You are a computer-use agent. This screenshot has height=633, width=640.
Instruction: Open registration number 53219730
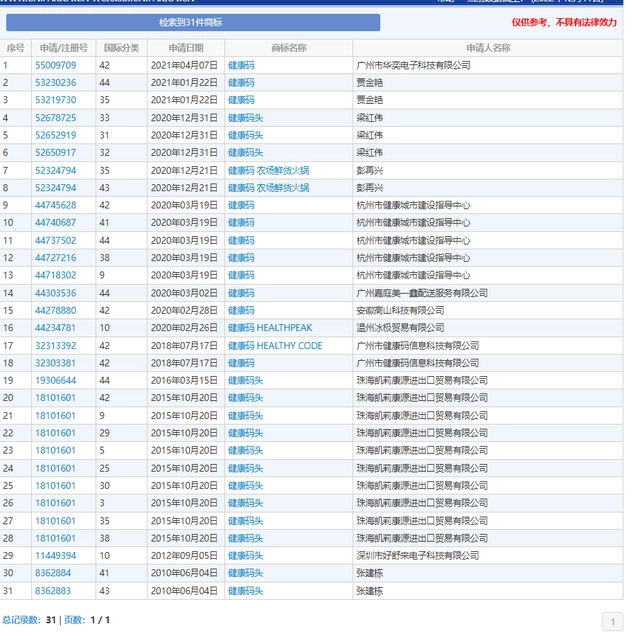pos(56,100)
